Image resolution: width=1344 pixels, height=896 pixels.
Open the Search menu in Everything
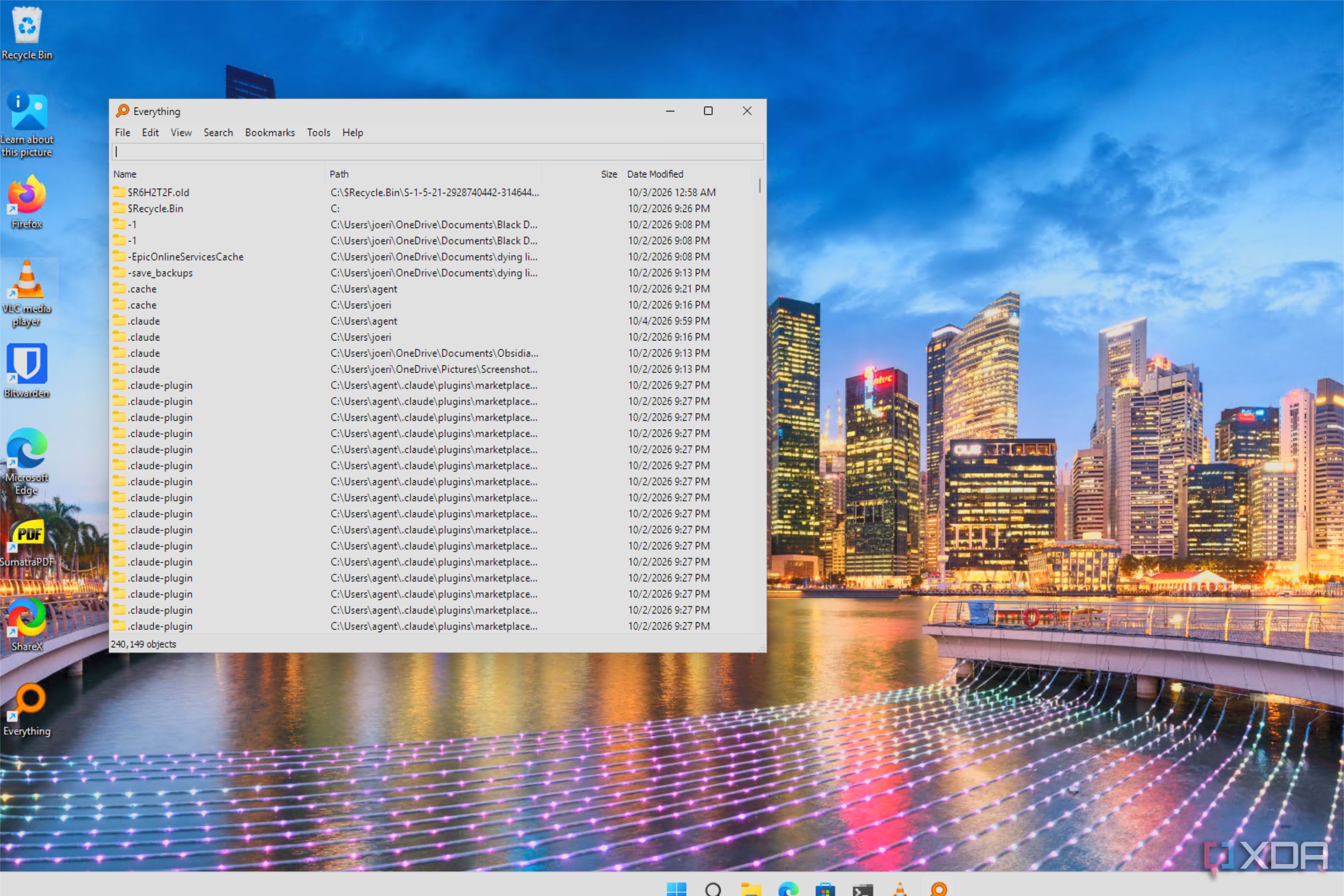coord(218,133)
